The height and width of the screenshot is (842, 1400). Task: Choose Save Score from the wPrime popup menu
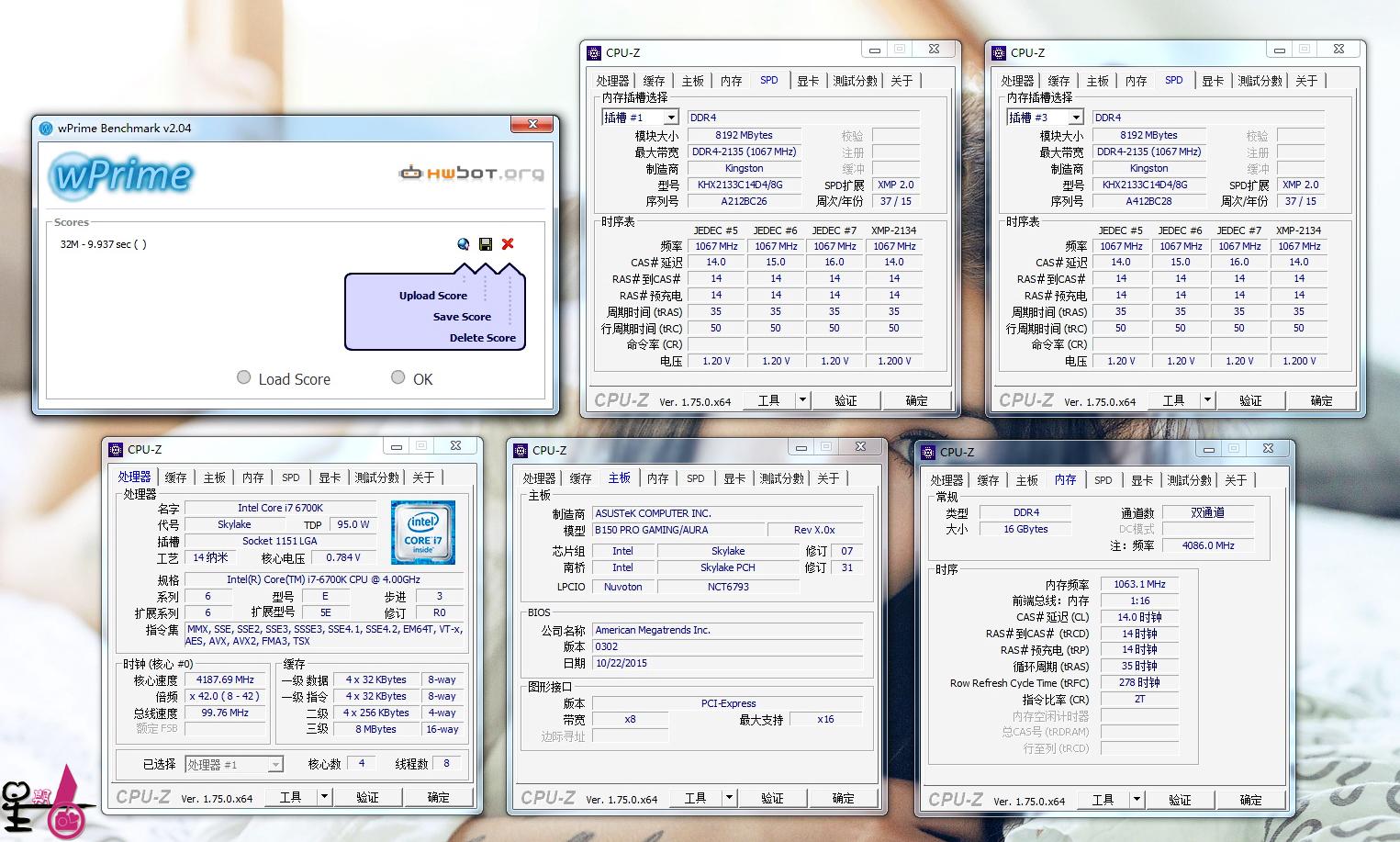point(462,317)
